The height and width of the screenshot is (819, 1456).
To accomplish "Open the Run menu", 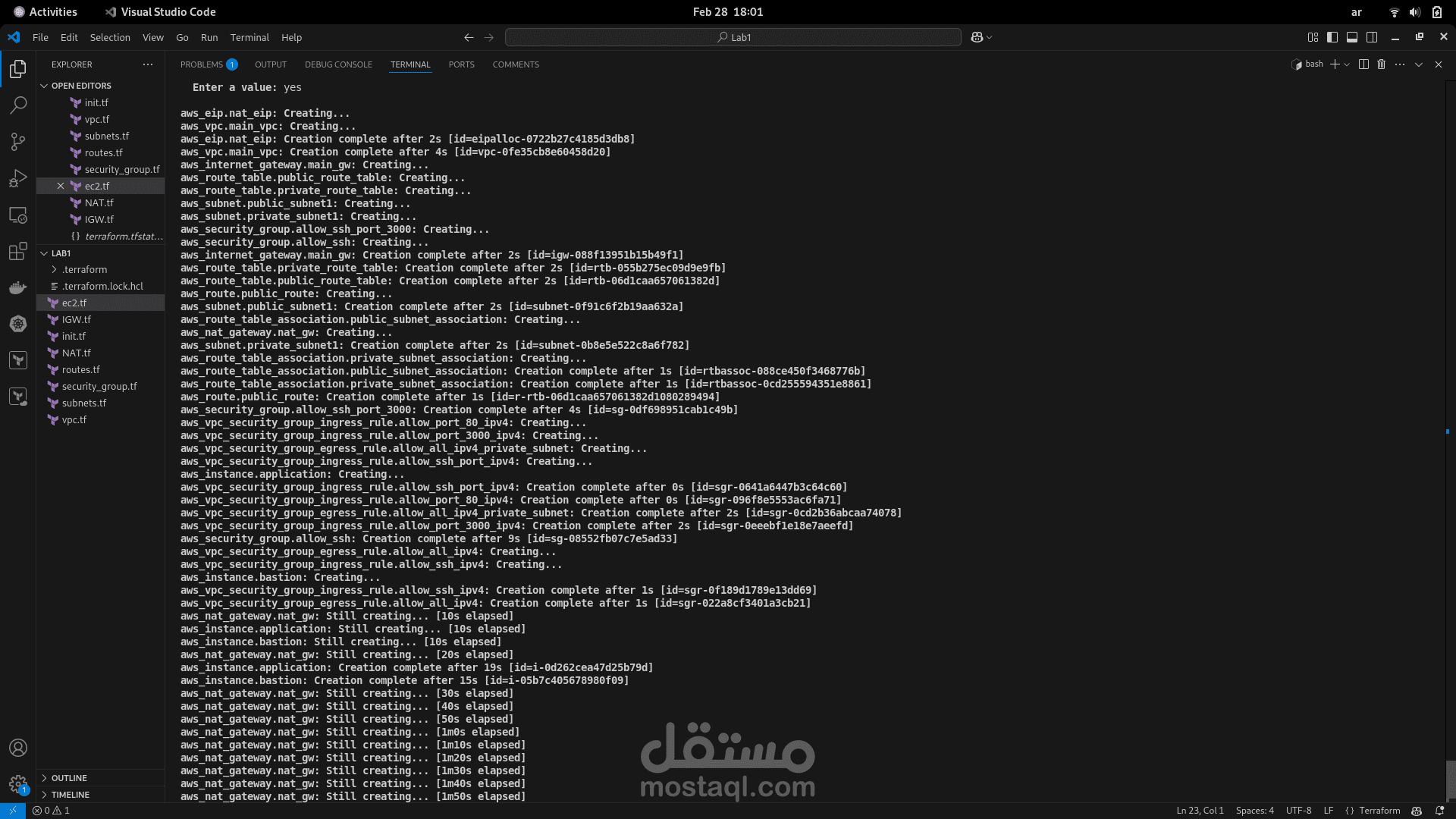I will 209,37.
